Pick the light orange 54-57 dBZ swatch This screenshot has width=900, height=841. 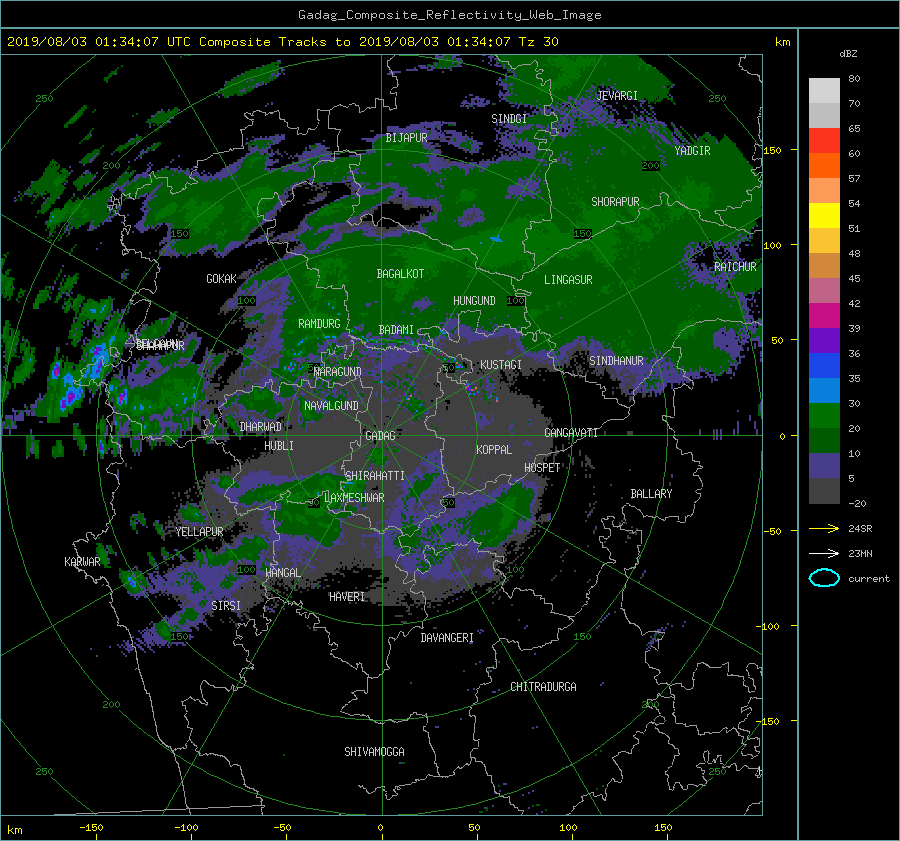[824, 191]
